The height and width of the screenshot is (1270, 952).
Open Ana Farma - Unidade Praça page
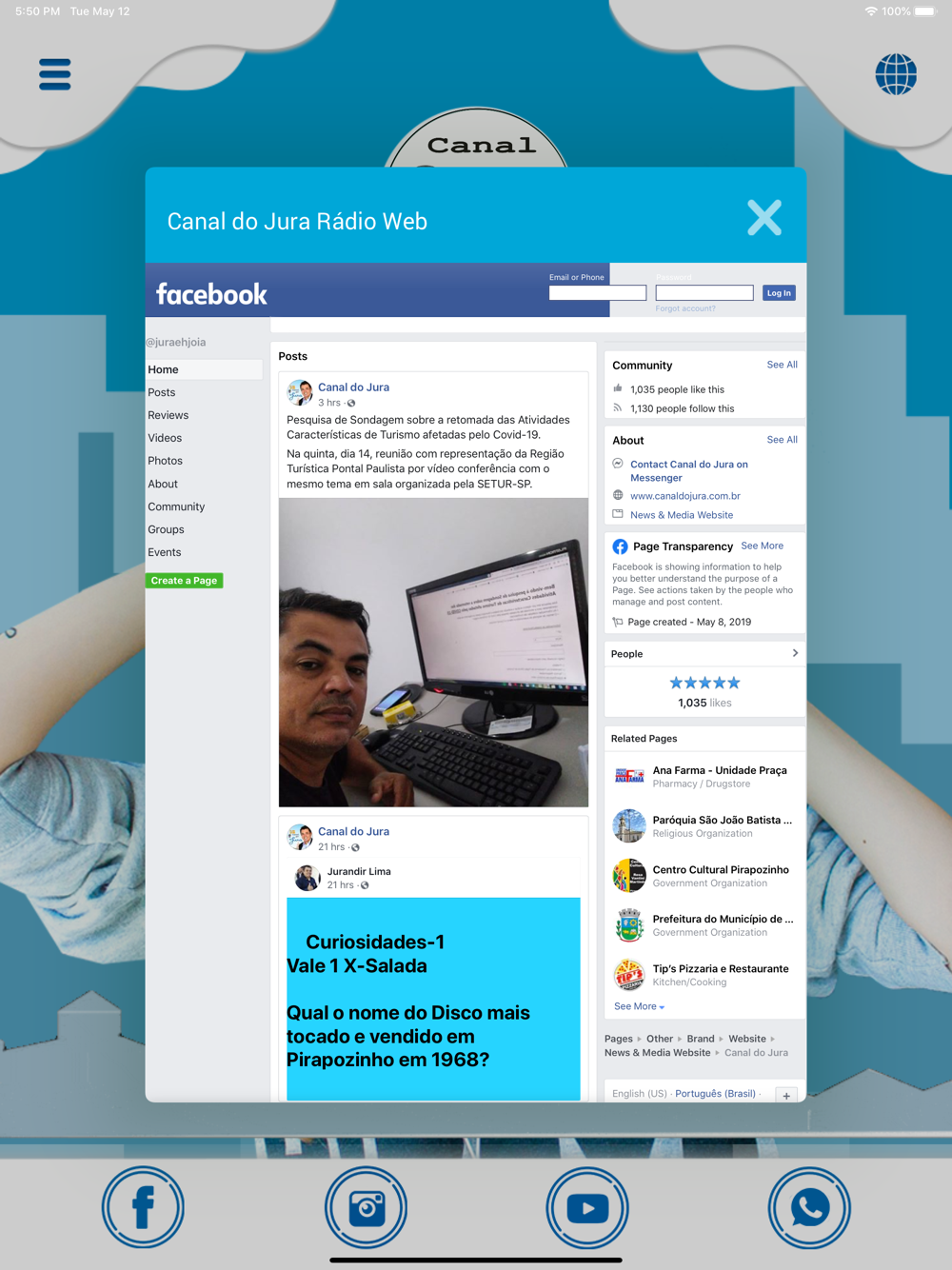[x=720, y=770]
